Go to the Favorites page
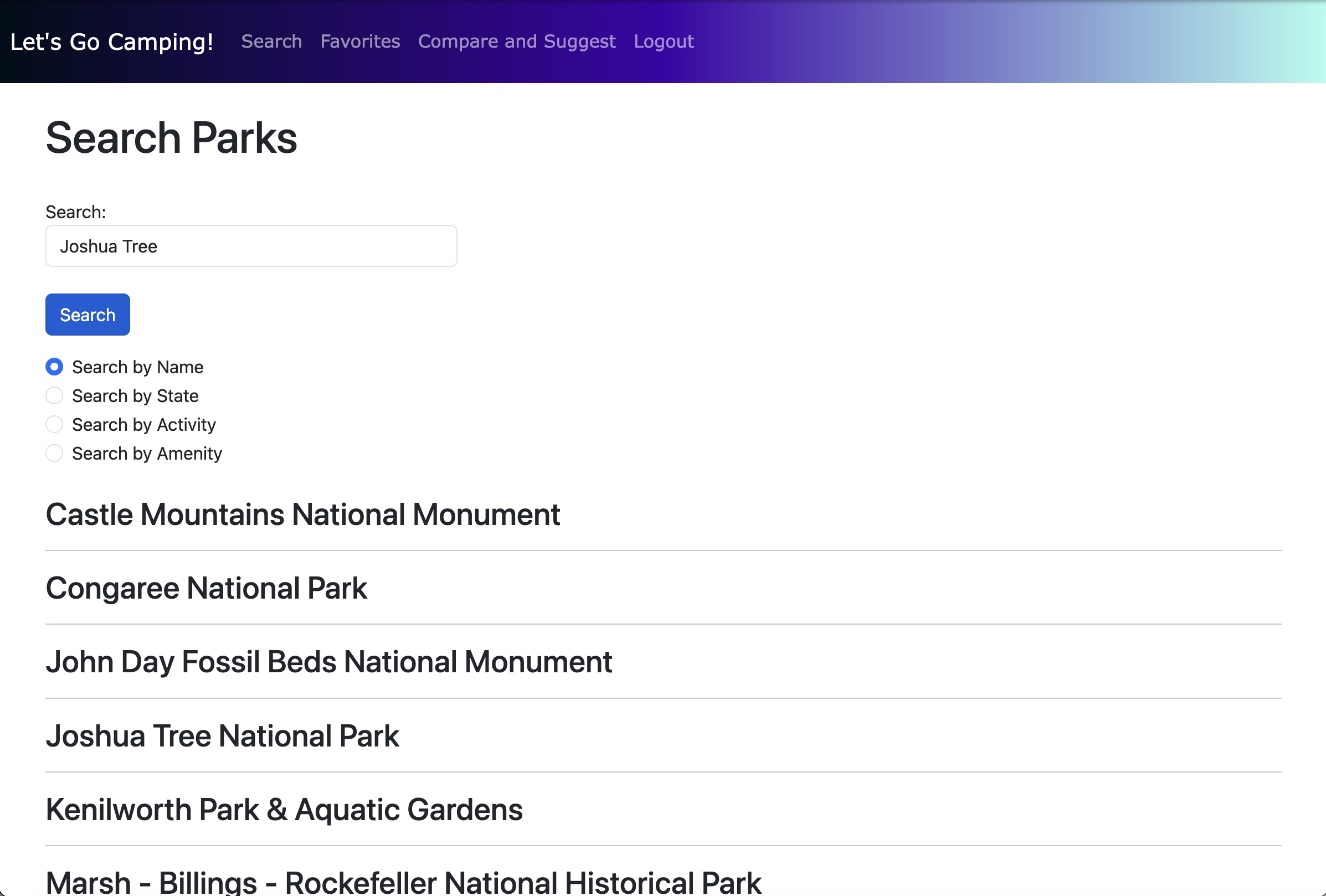The height and width of the screenshot is (896, 1326). tap(360, 42)
